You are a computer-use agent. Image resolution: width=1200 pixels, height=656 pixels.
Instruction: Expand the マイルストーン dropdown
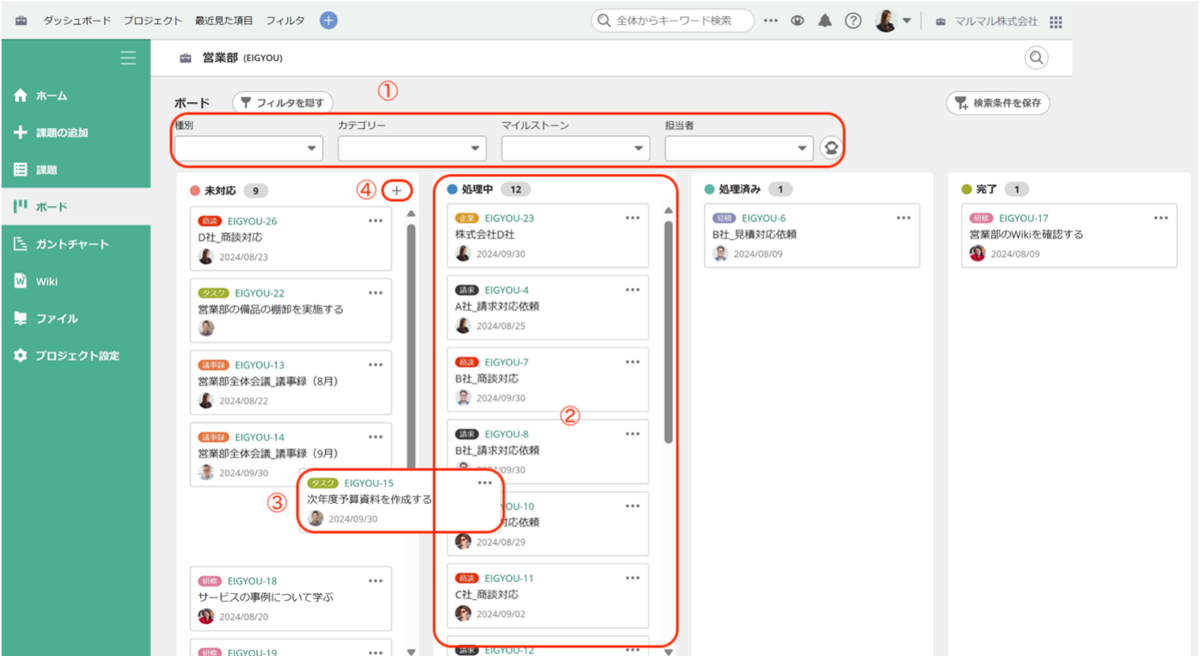(576, 149)
